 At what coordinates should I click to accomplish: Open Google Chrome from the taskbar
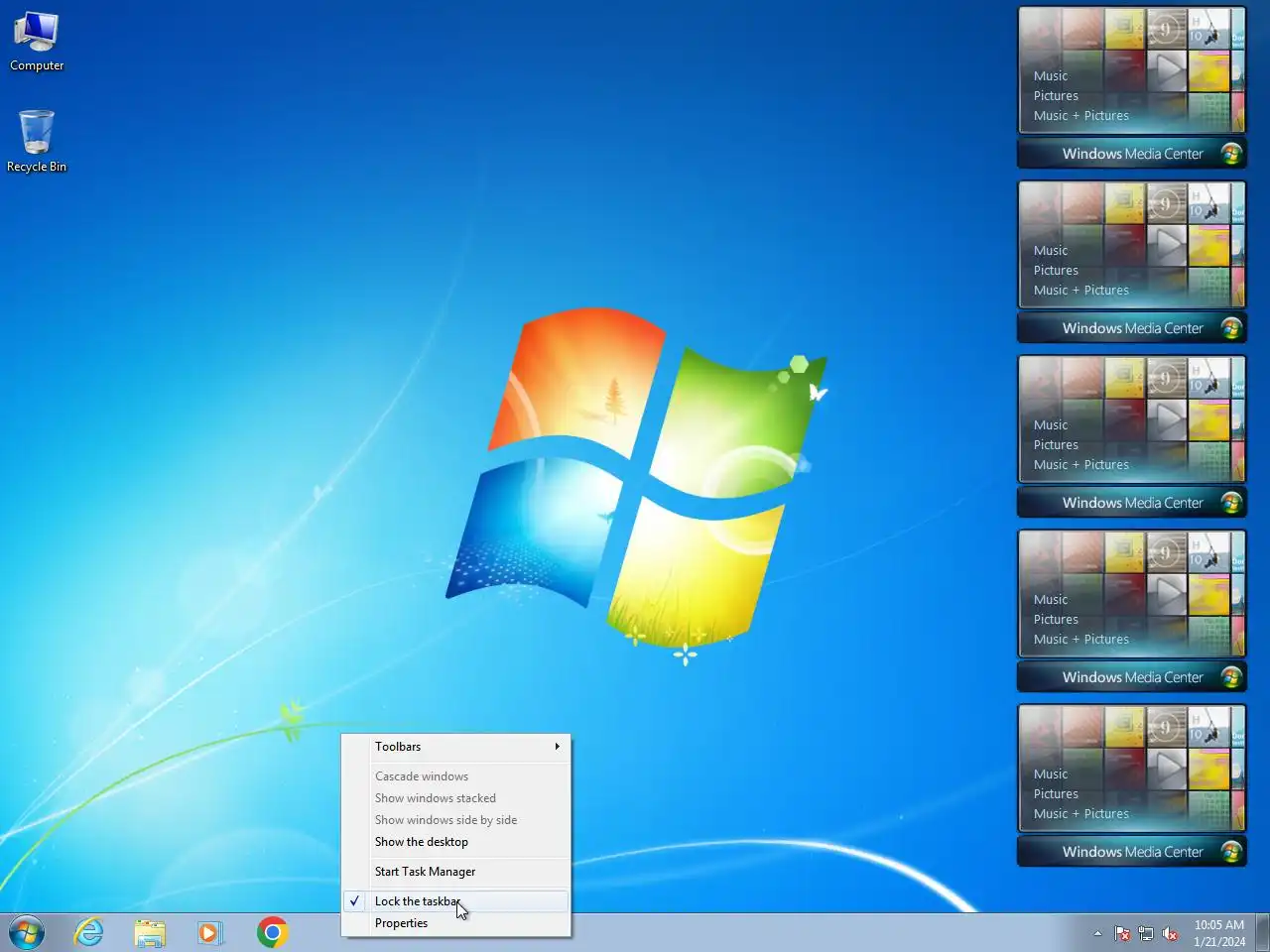(272, 932)
